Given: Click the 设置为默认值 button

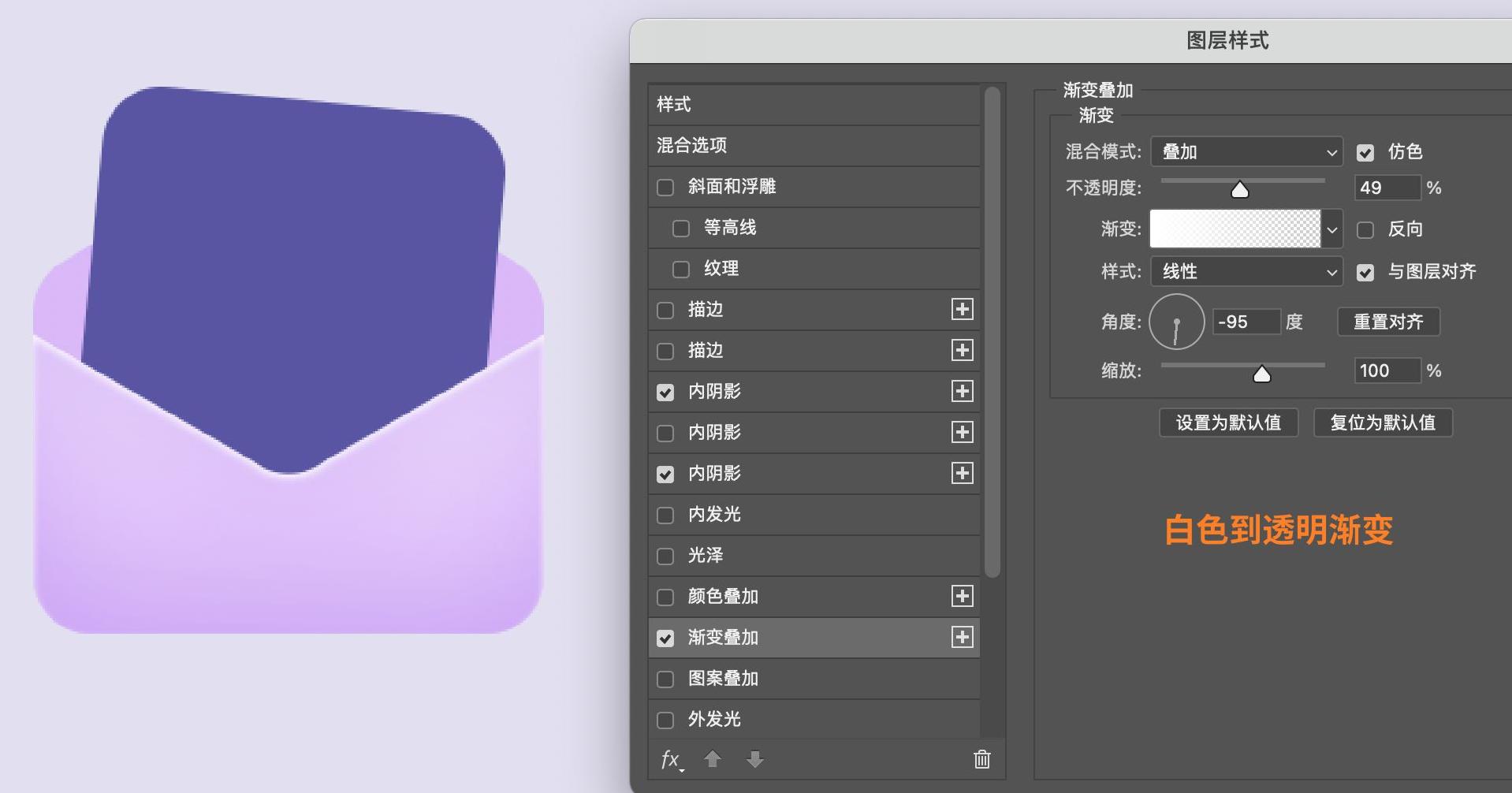Looking at the screenshot, I should (1228, 423).
